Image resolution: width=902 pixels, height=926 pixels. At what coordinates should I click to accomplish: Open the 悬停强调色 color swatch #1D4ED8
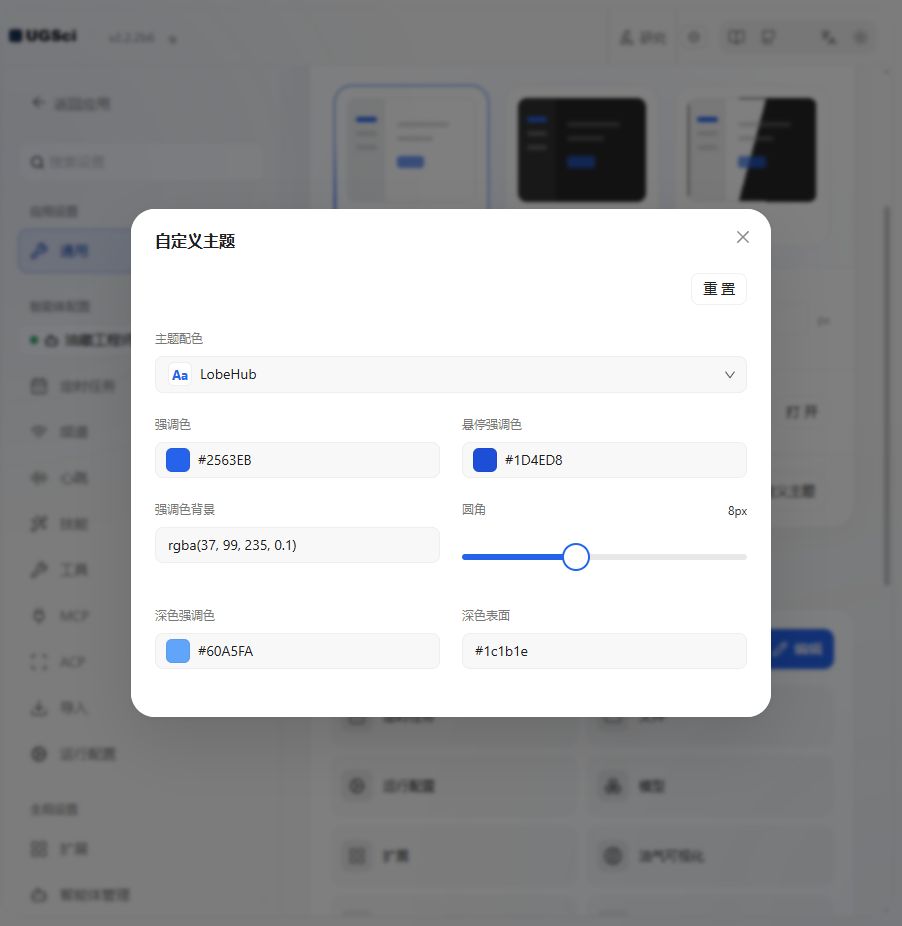(485, 460)
